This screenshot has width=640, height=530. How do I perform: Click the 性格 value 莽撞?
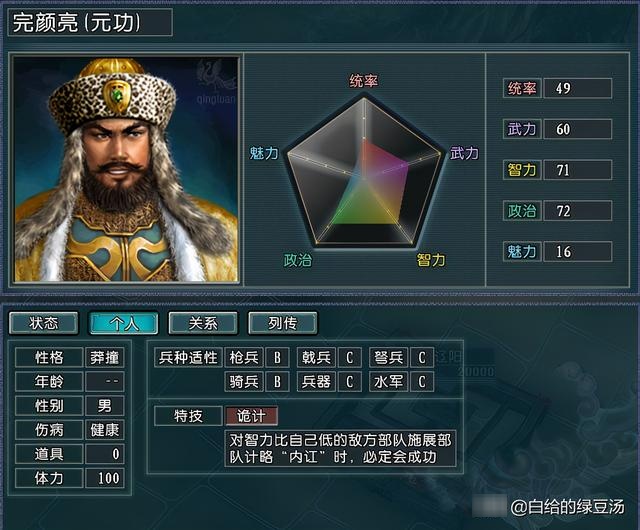(x=104, y=357)
